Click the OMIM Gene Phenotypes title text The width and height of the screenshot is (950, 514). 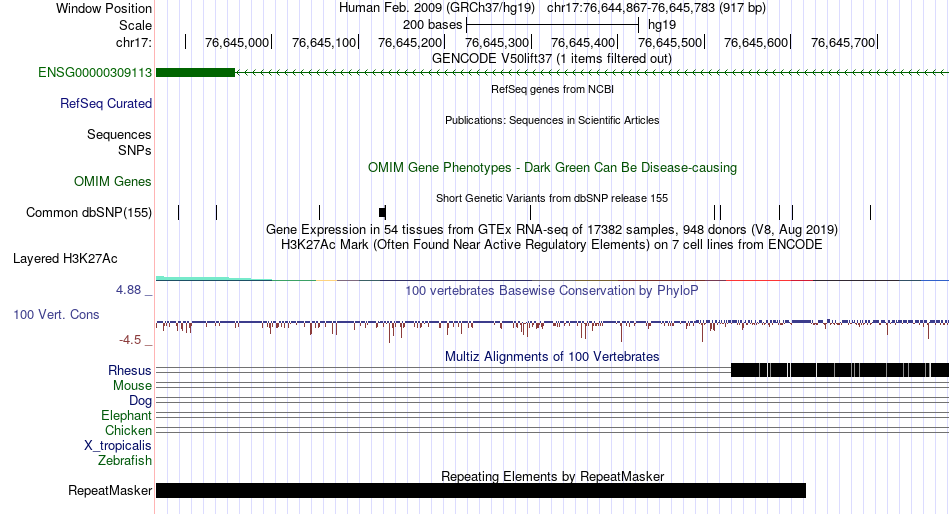[x=552, y=168]
